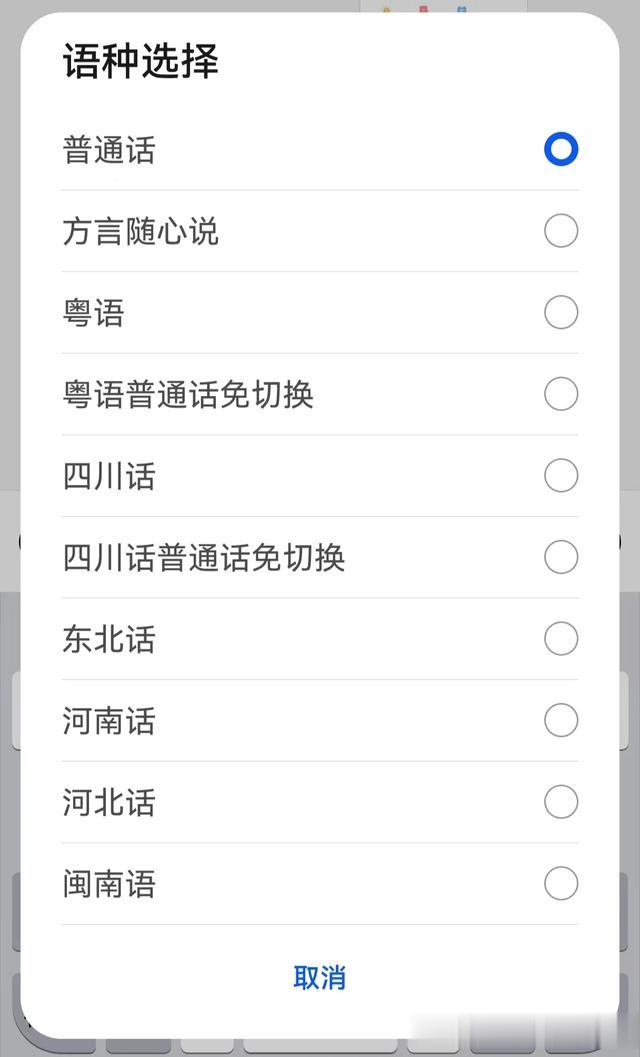Tap the 方言随心说 list entry text

[141, 231]
